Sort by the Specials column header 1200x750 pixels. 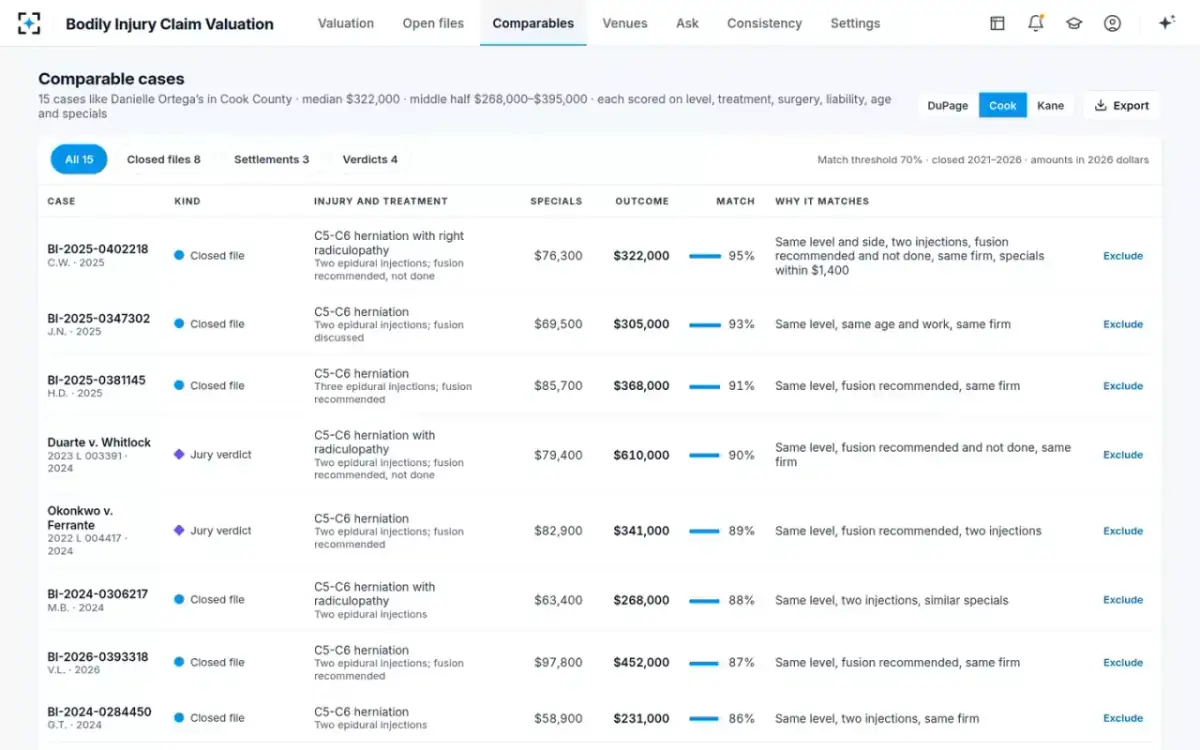(x=556, y=201)
